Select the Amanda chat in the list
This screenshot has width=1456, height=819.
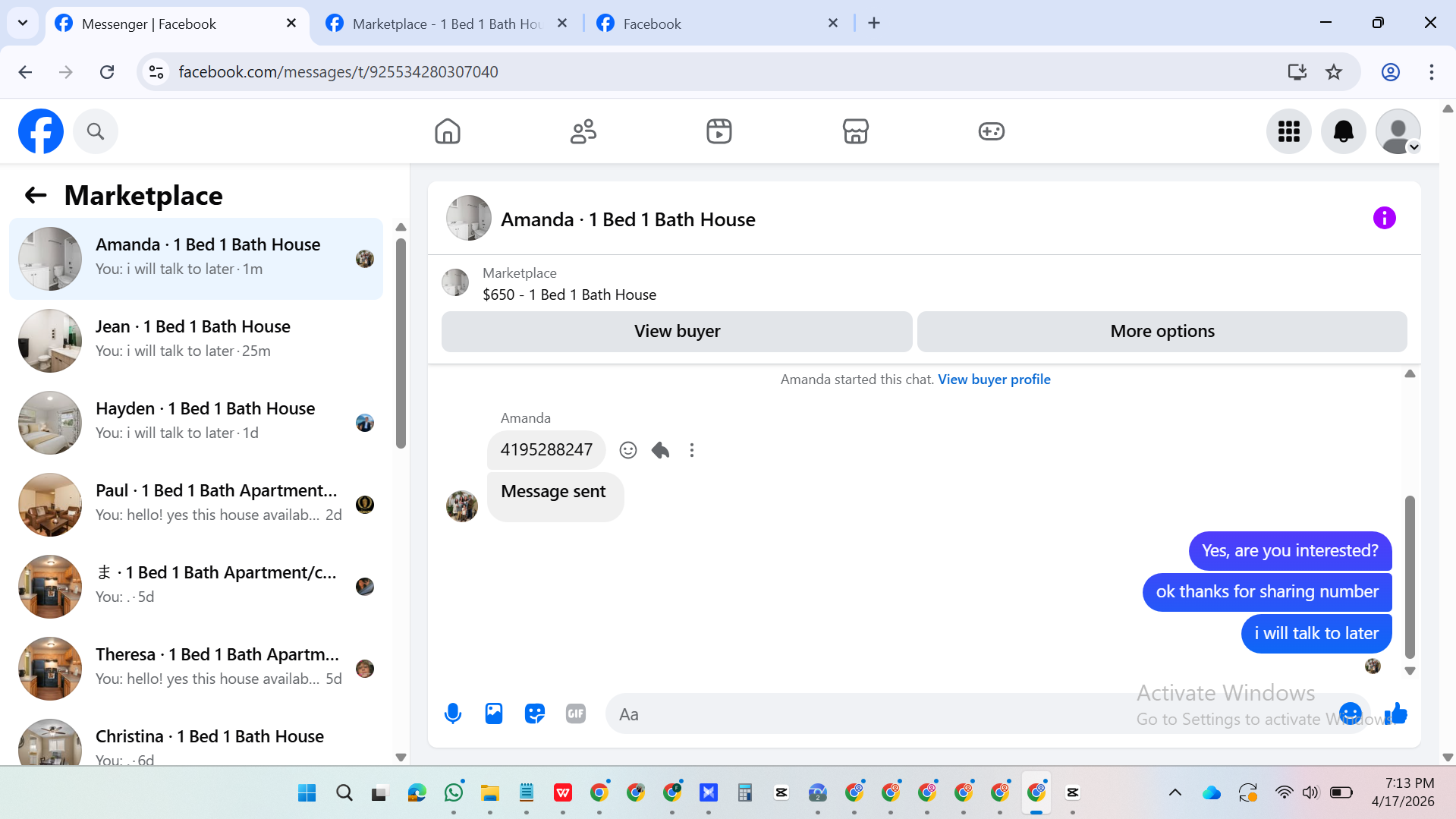point(196,259)
